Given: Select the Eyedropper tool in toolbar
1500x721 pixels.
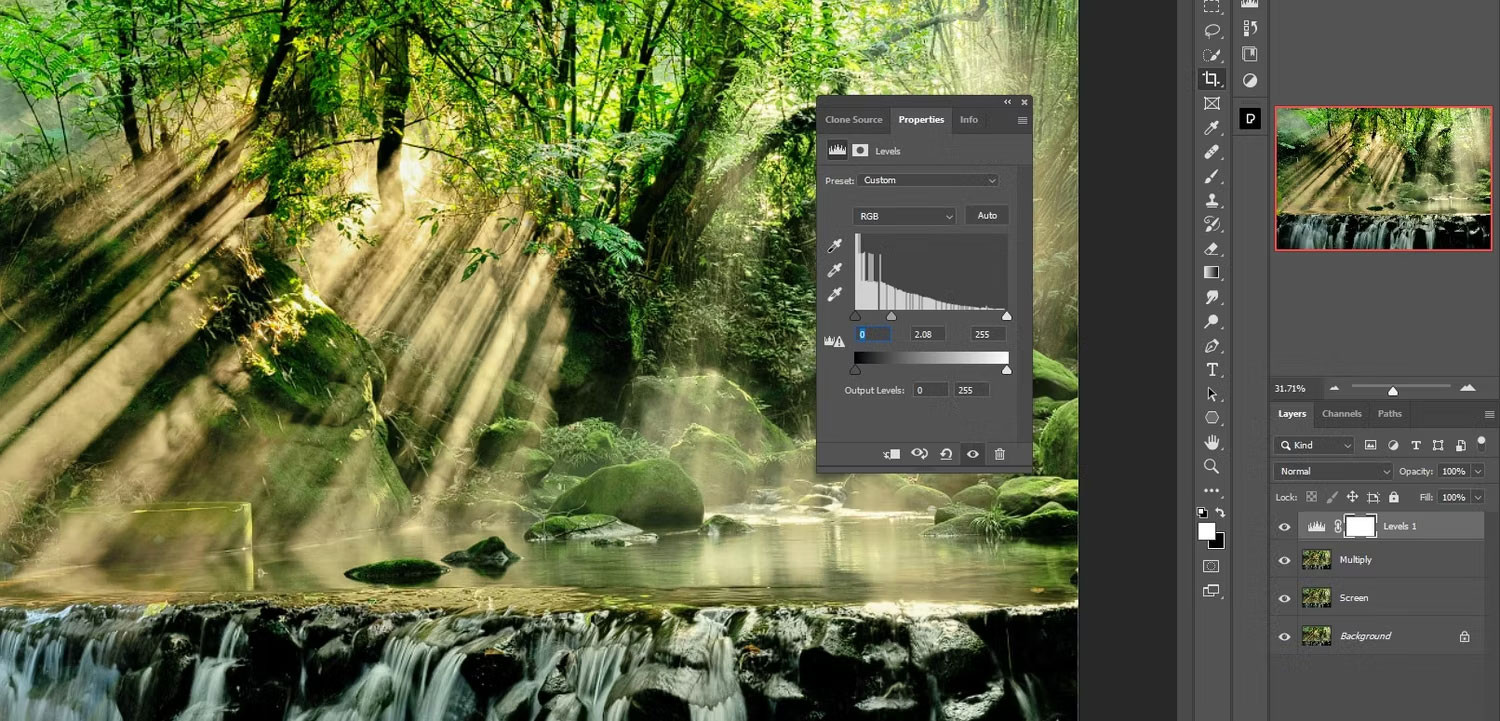Looking at the screenshot, I should (1212, 128).
